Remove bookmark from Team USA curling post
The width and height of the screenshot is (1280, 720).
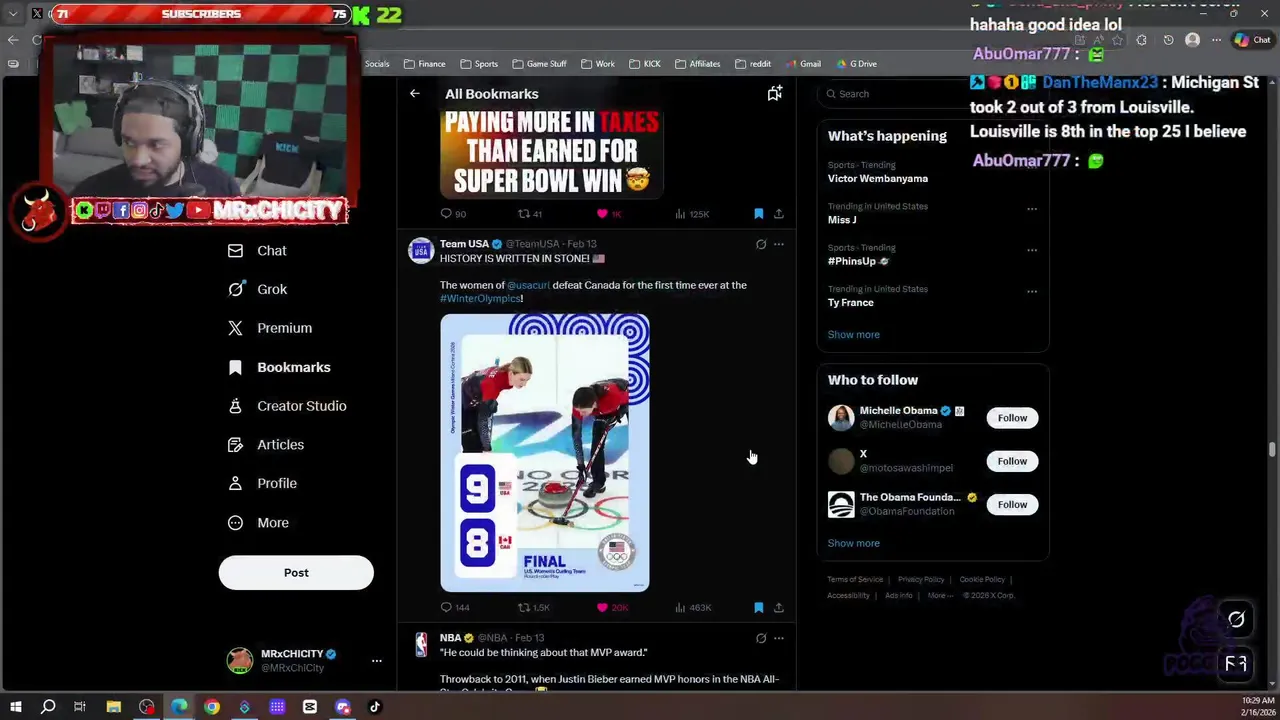click(x=758, y=607)
